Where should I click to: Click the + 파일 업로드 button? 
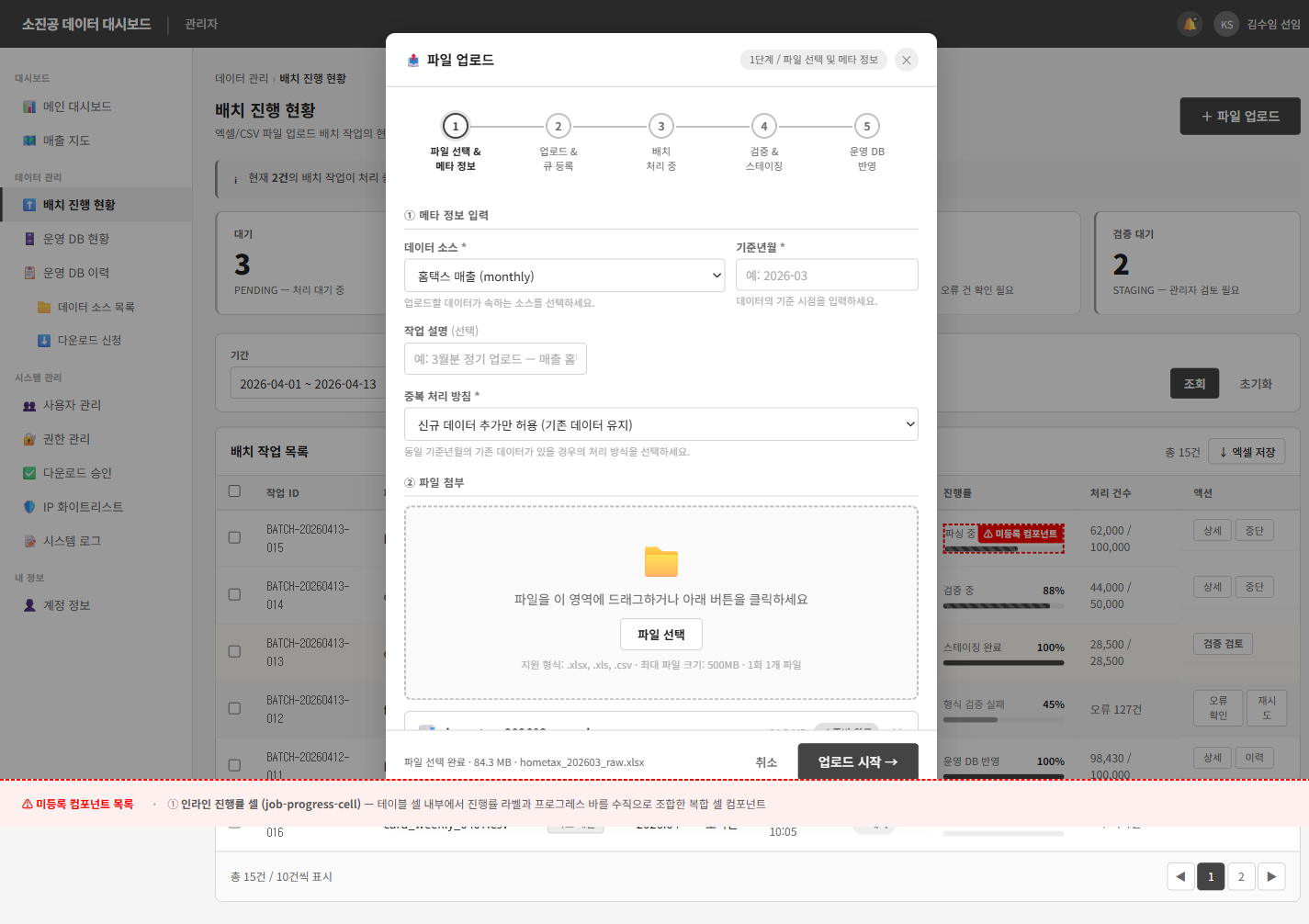coord(1240,117)
